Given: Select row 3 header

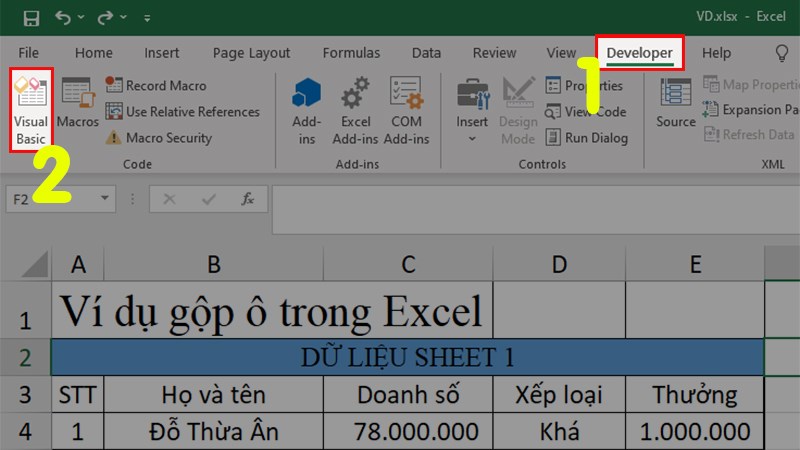Looking at the screenshot, I should click(x=26, y=394).
